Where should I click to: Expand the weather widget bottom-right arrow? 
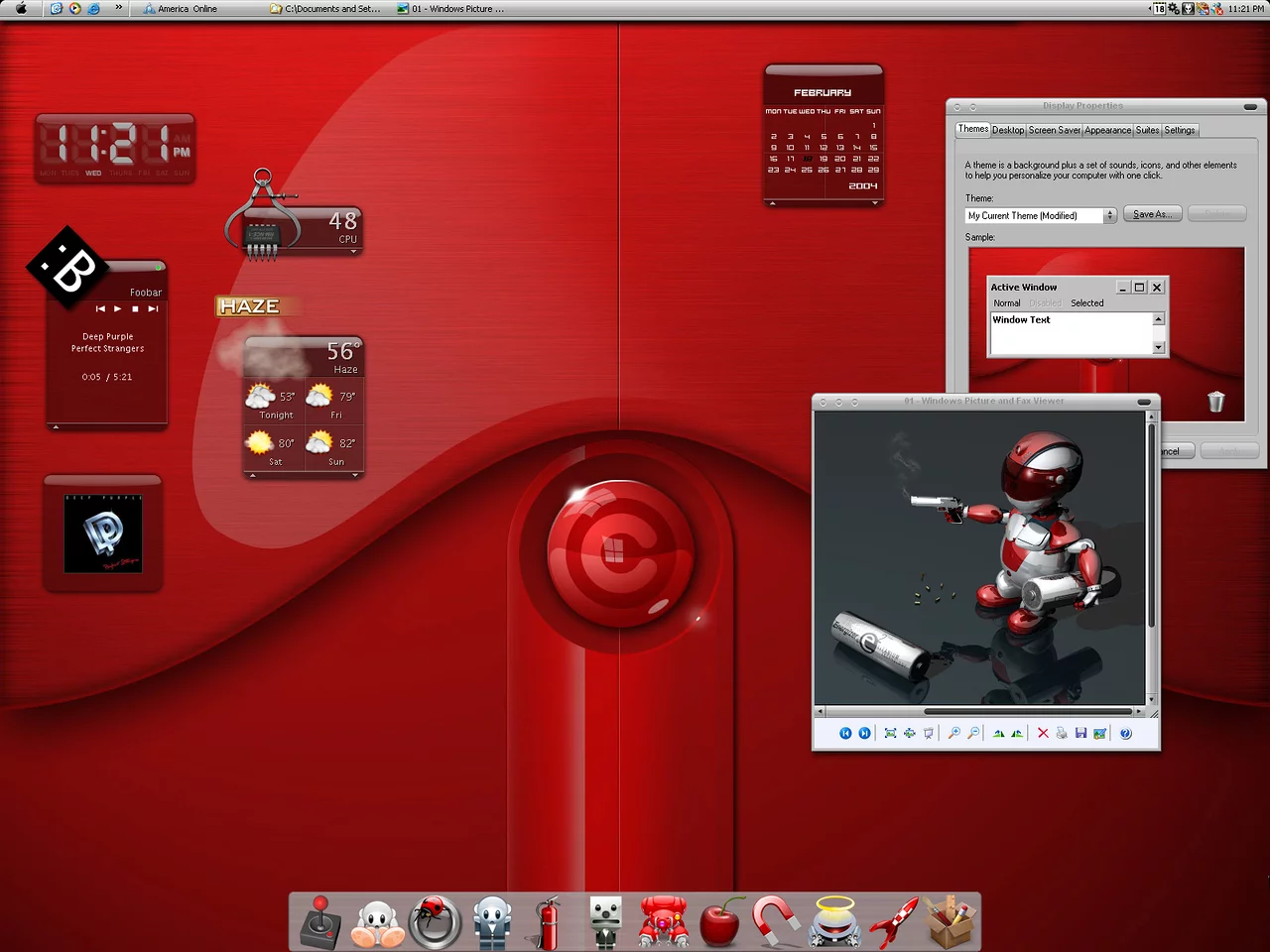point(354,475)
